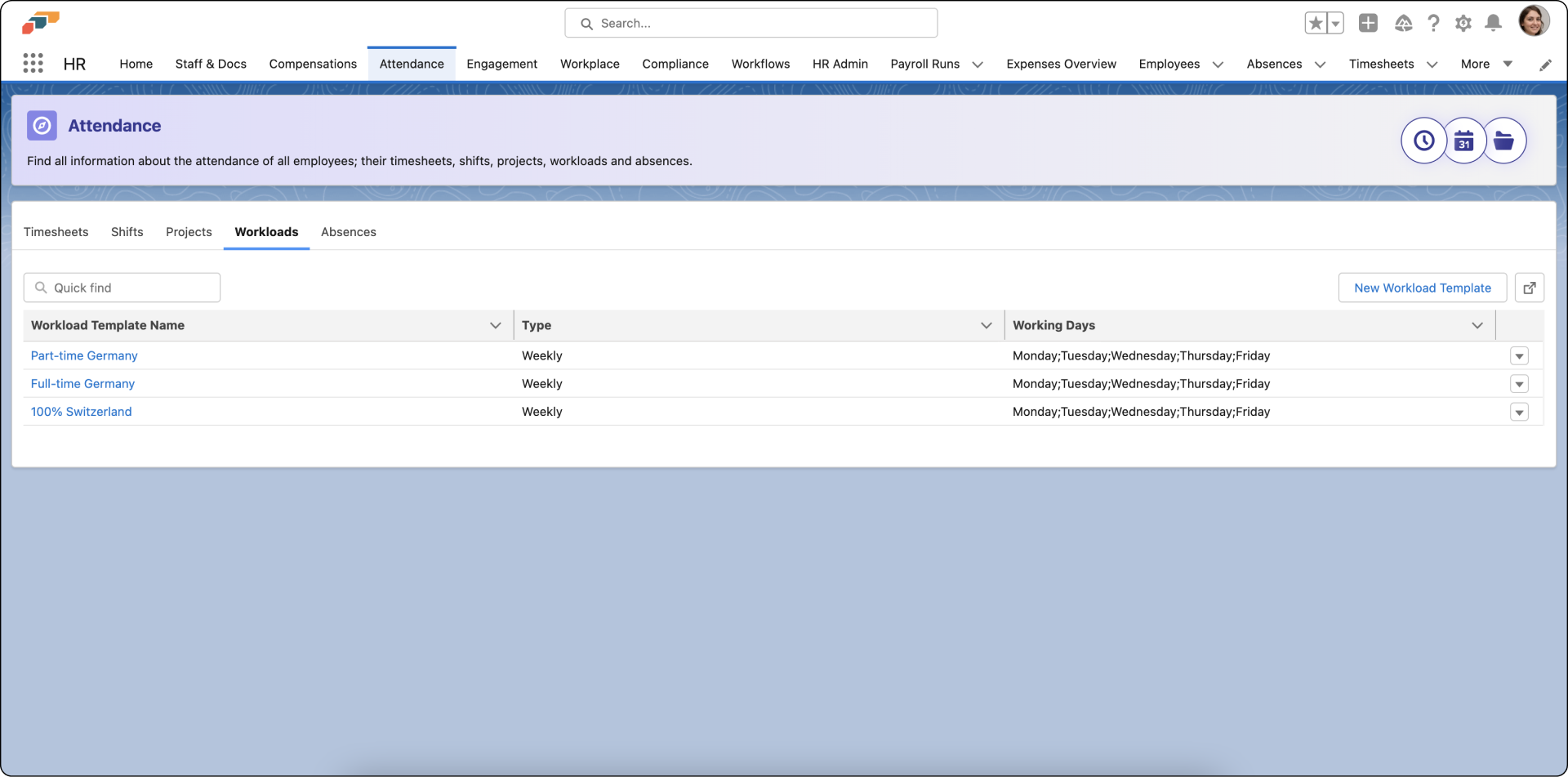Image resolution: width=1568 pixels, height=777 pixels.
Task: Click the calendar icon in Attendance header
Action: pyautogui.click(x=1464, y=140)
